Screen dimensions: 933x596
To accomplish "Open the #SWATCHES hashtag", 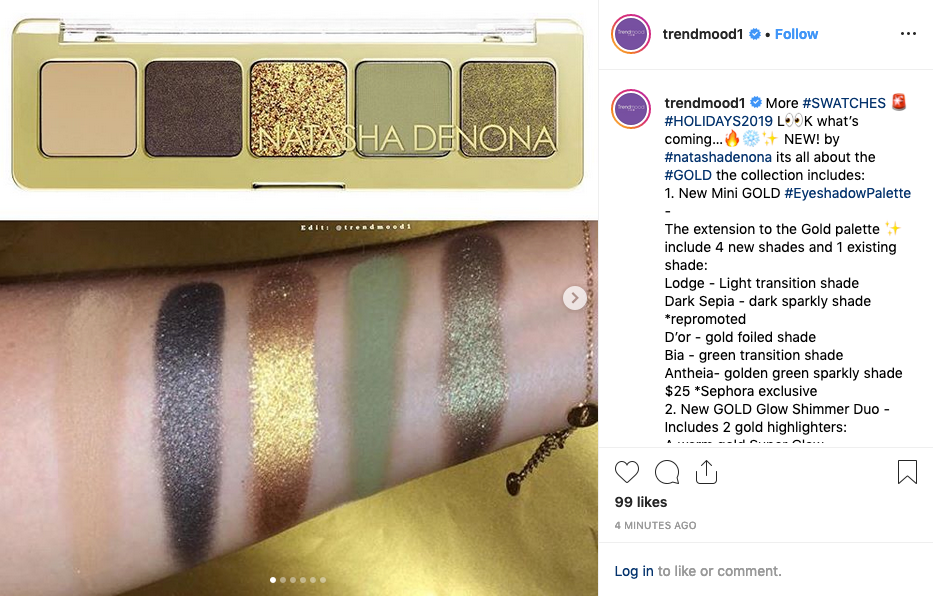I will coord(844,103).
